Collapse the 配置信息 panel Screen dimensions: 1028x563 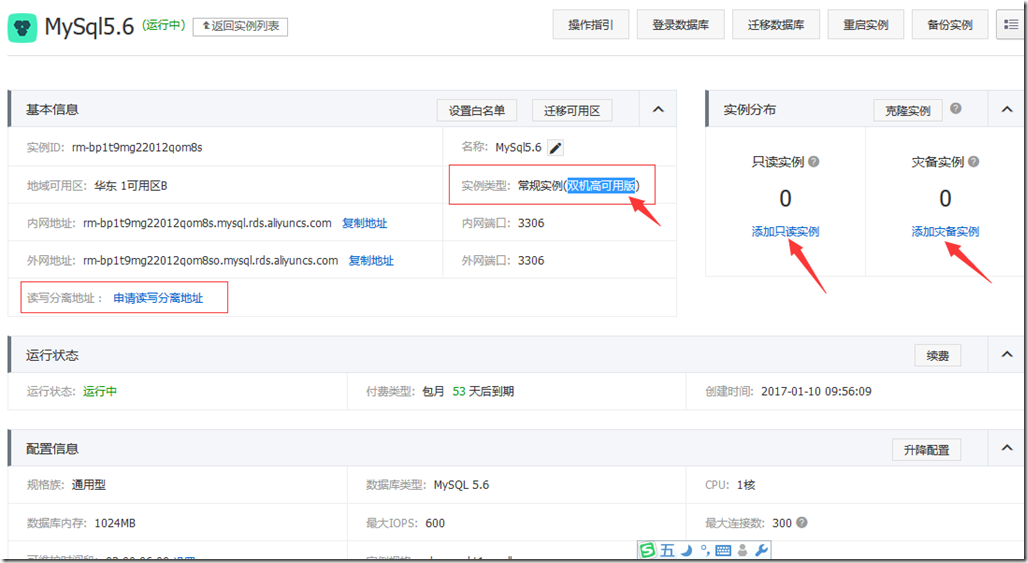click(x=1007, y=448)
